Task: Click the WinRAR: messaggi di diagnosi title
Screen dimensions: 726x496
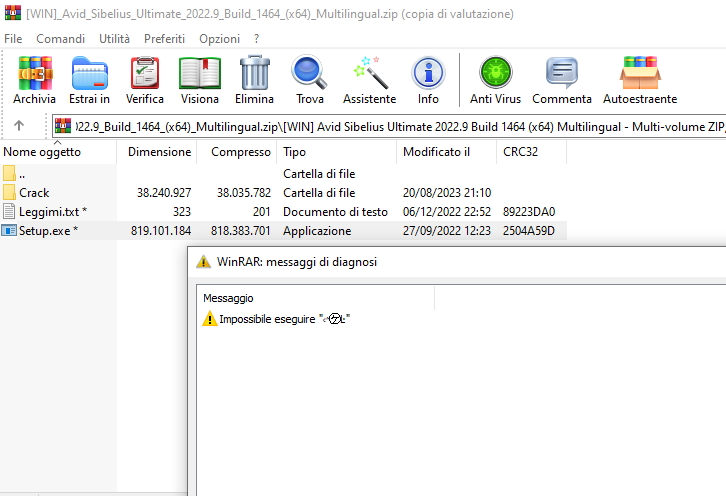Action: 297,262
